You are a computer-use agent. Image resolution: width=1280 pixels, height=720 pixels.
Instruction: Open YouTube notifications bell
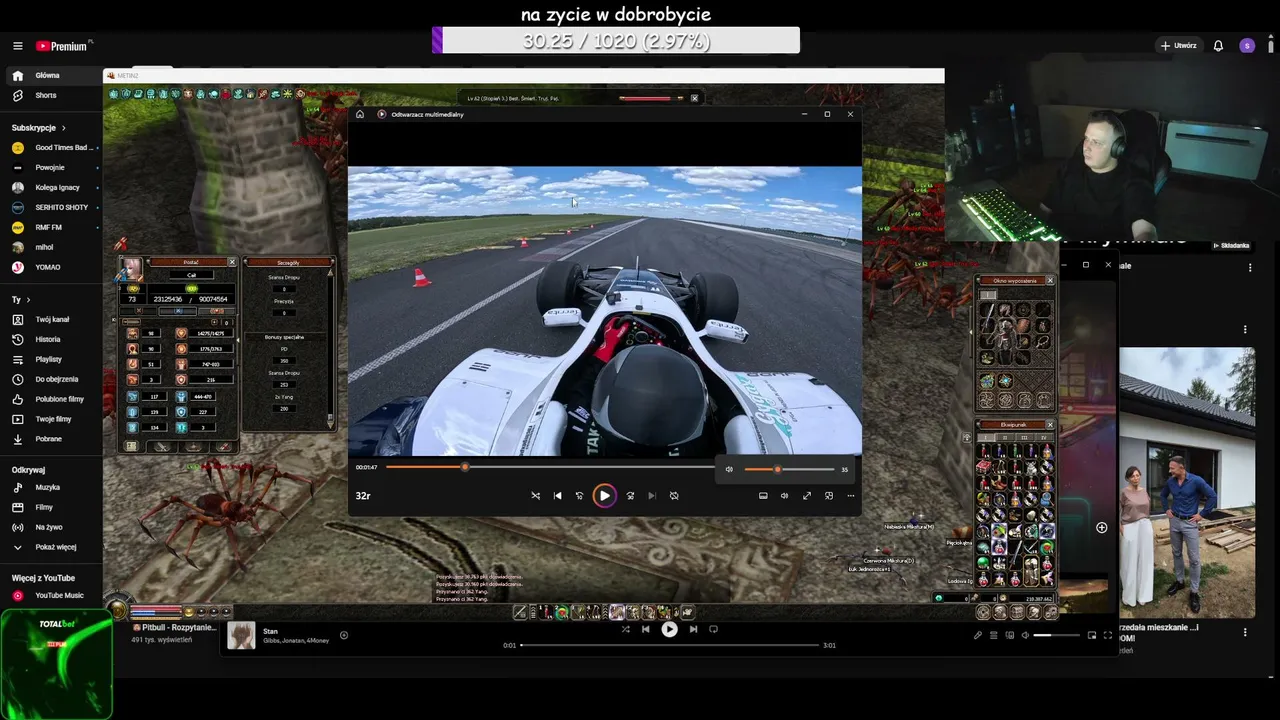[x=1218, y=46]
